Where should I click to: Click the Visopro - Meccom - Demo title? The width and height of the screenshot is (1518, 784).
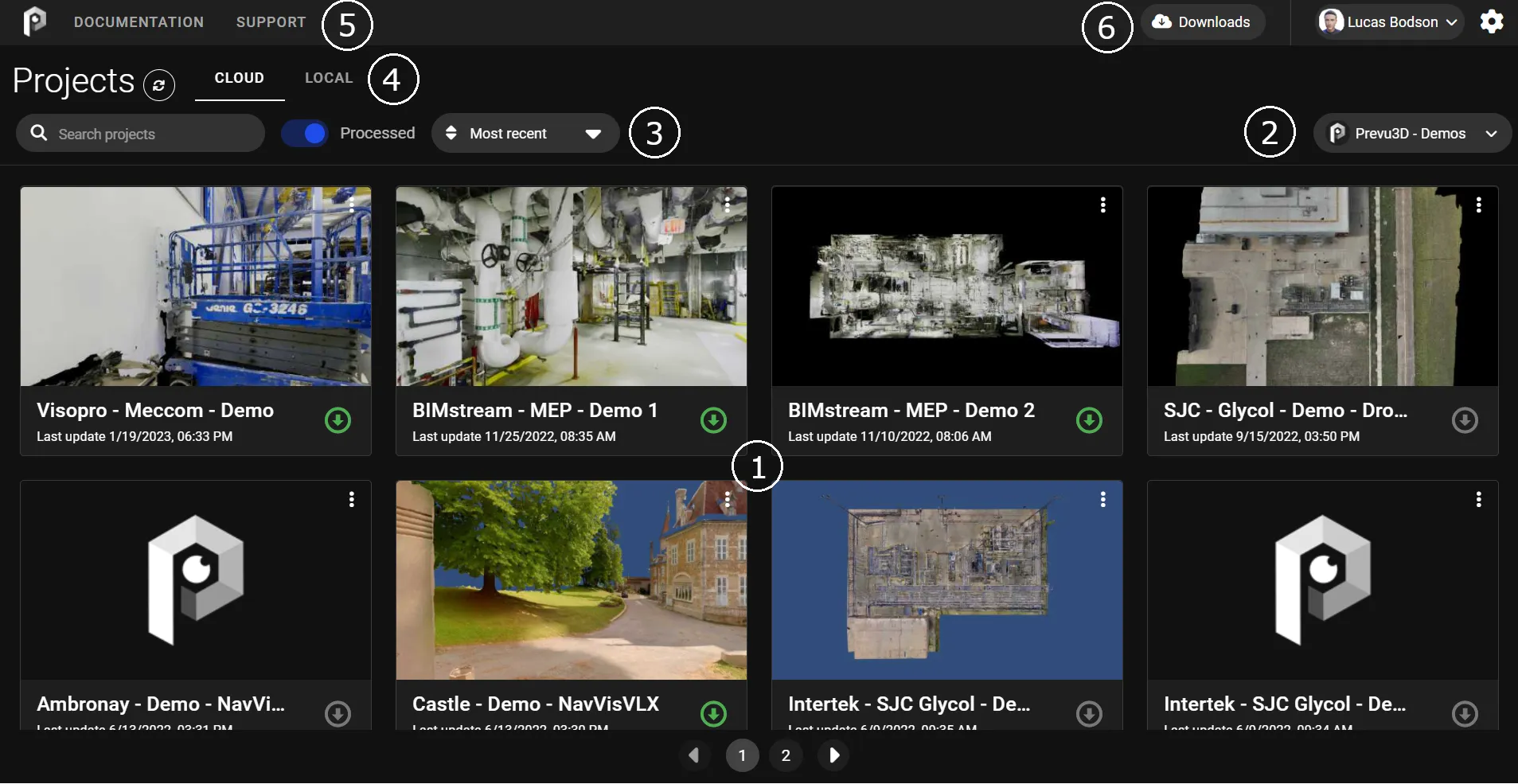point(155,411)
